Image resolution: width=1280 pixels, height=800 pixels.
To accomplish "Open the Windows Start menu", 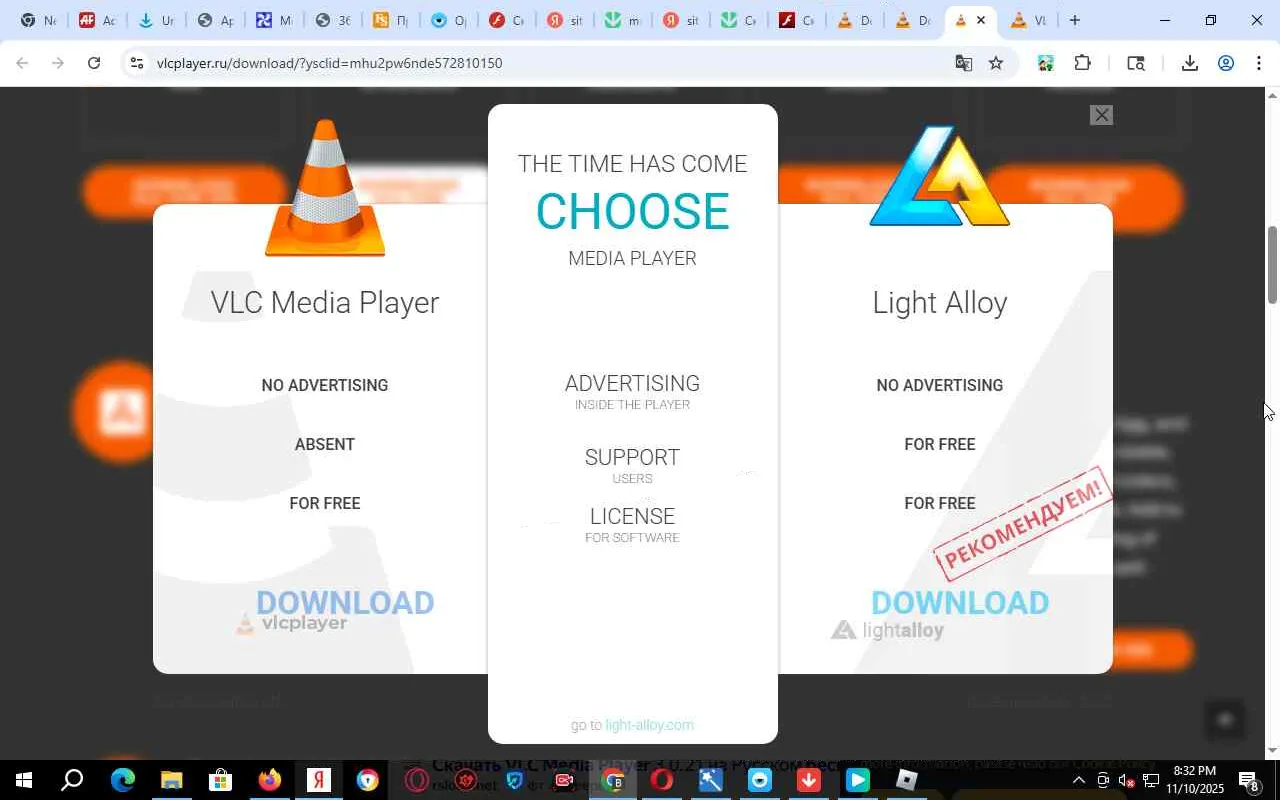I will (23, 780).
